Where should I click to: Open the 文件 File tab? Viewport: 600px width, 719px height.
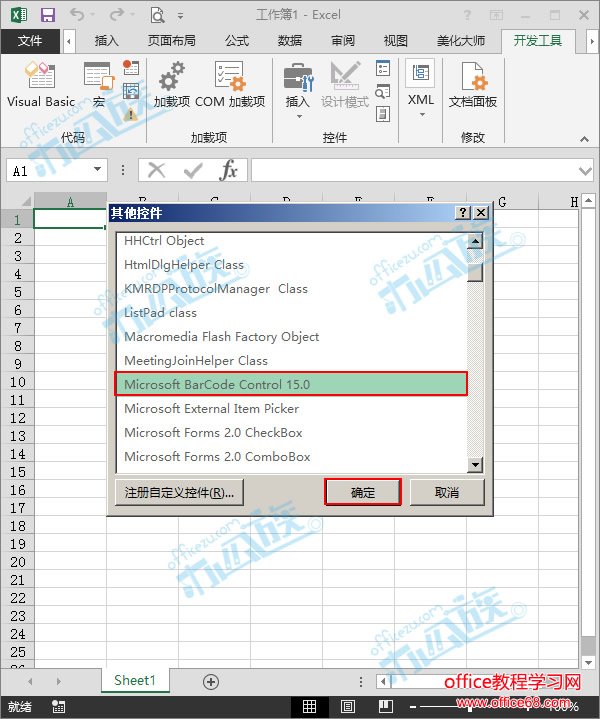tap(30, 41)
